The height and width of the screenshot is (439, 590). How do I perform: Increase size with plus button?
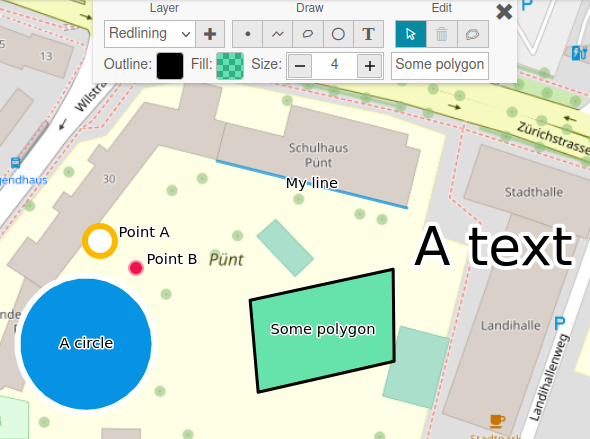point(370,66)
